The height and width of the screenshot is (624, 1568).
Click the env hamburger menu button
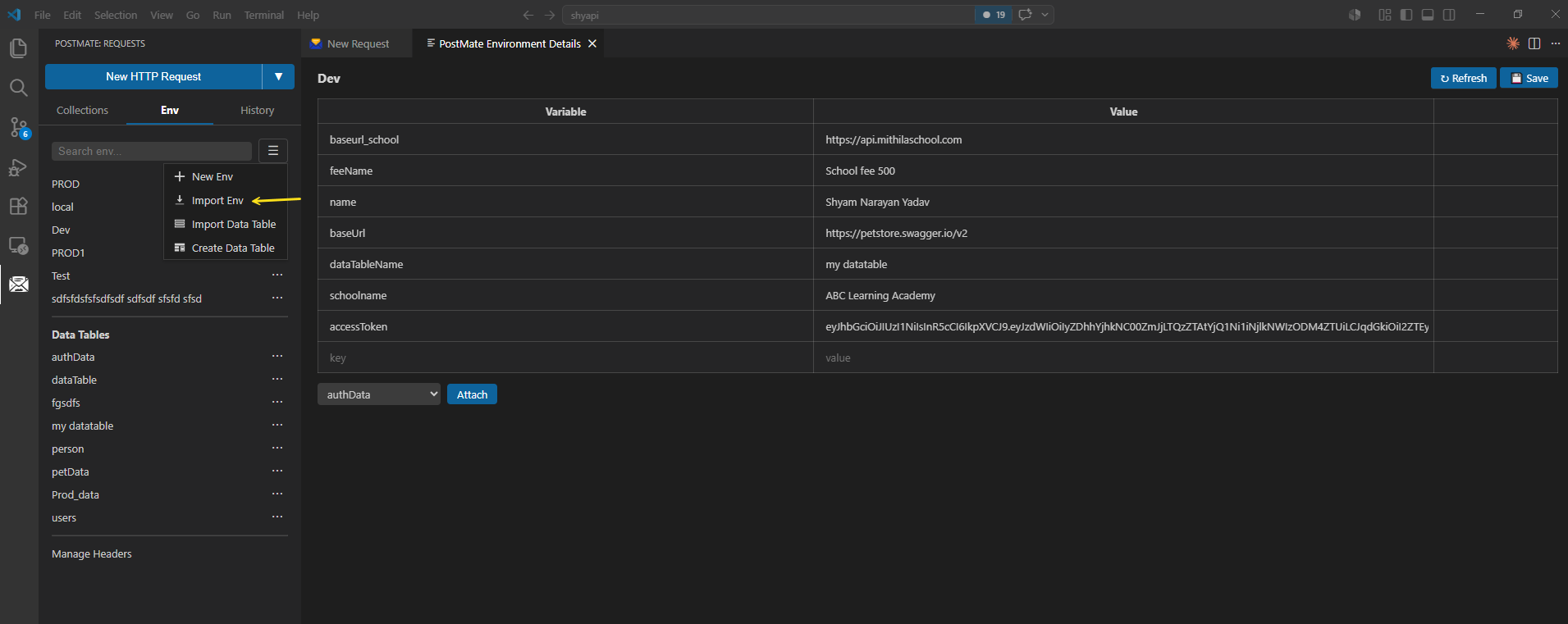(x=273, y=151)
